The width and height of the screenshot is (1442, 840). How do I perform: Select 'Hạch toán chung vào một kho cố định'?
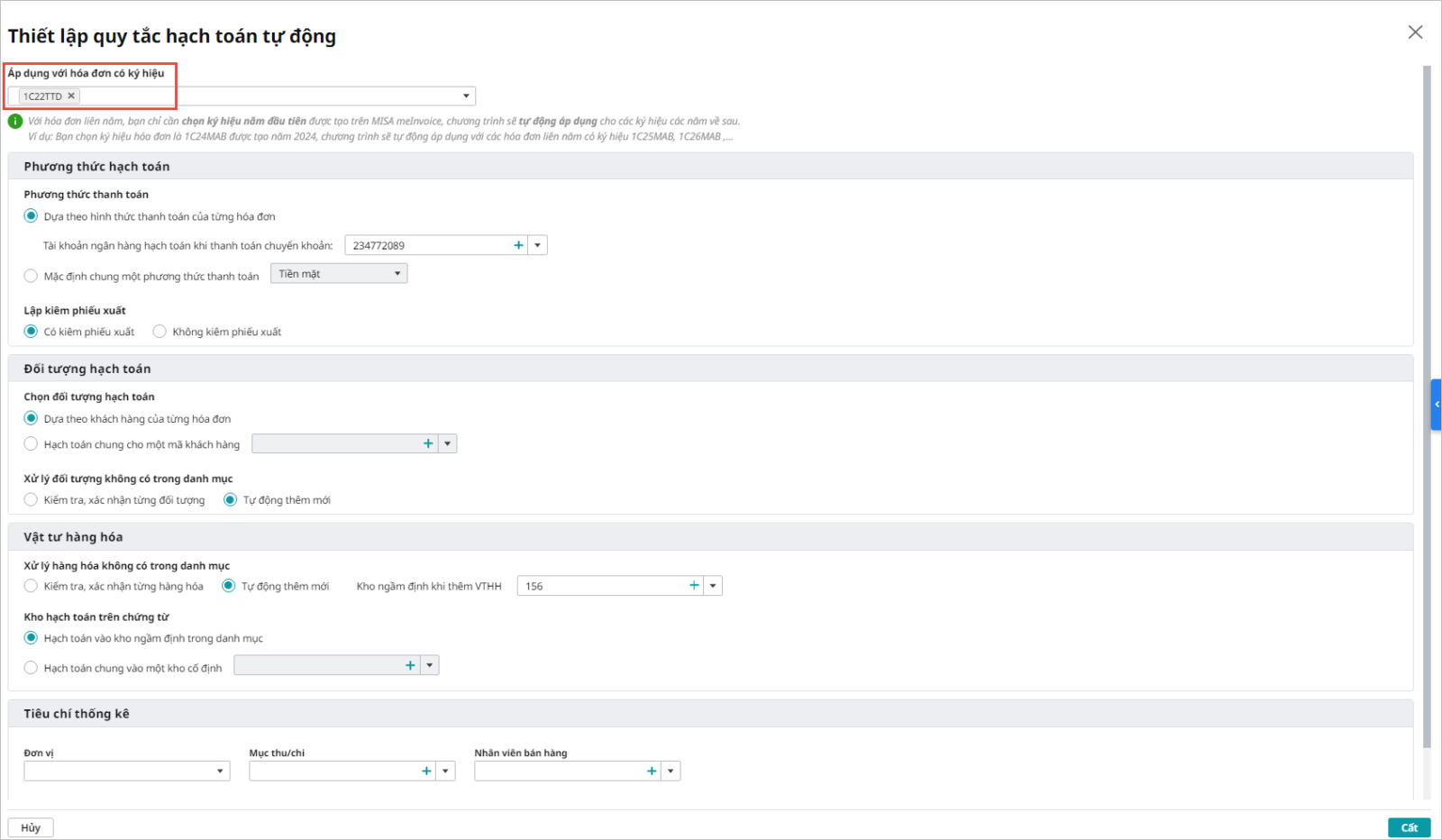click(32, 668)
